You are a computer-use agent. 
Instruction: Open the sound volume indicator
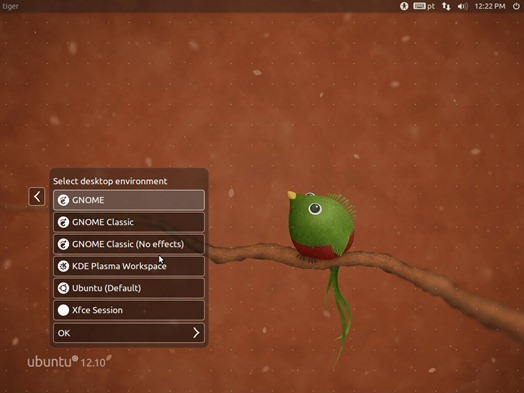(463, 6)
